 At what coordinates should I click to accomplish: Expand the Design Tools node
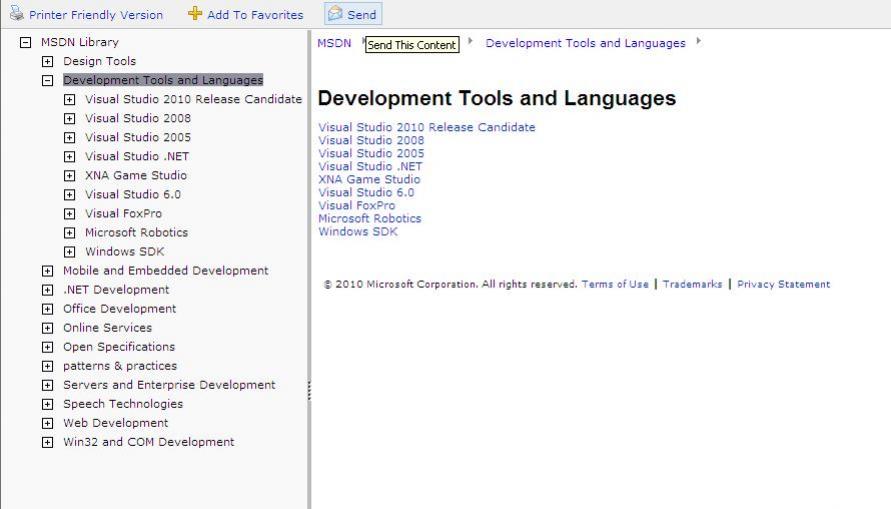[48, 61]
